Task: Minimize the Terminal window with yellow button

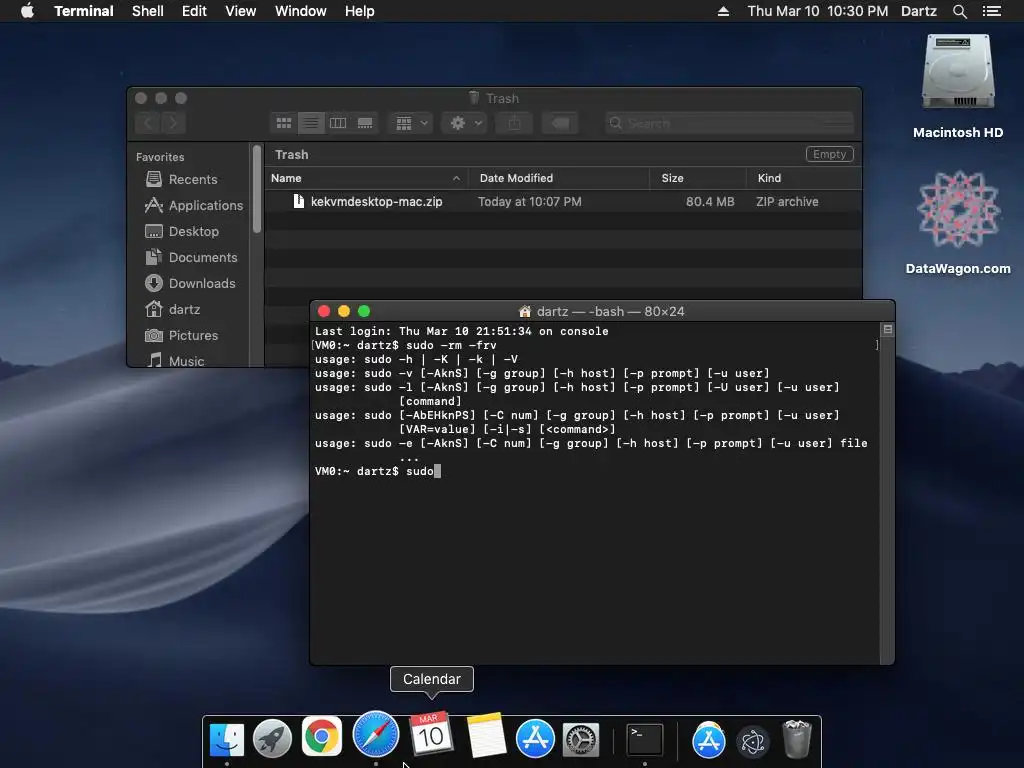Action: click(x=344, y=311)
